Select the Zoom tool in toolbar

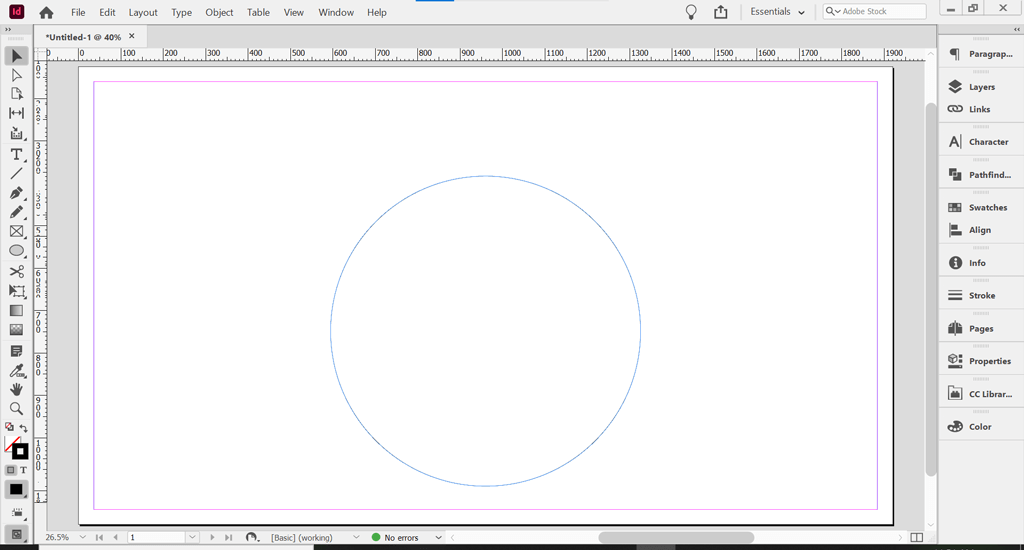click(16, 409)
